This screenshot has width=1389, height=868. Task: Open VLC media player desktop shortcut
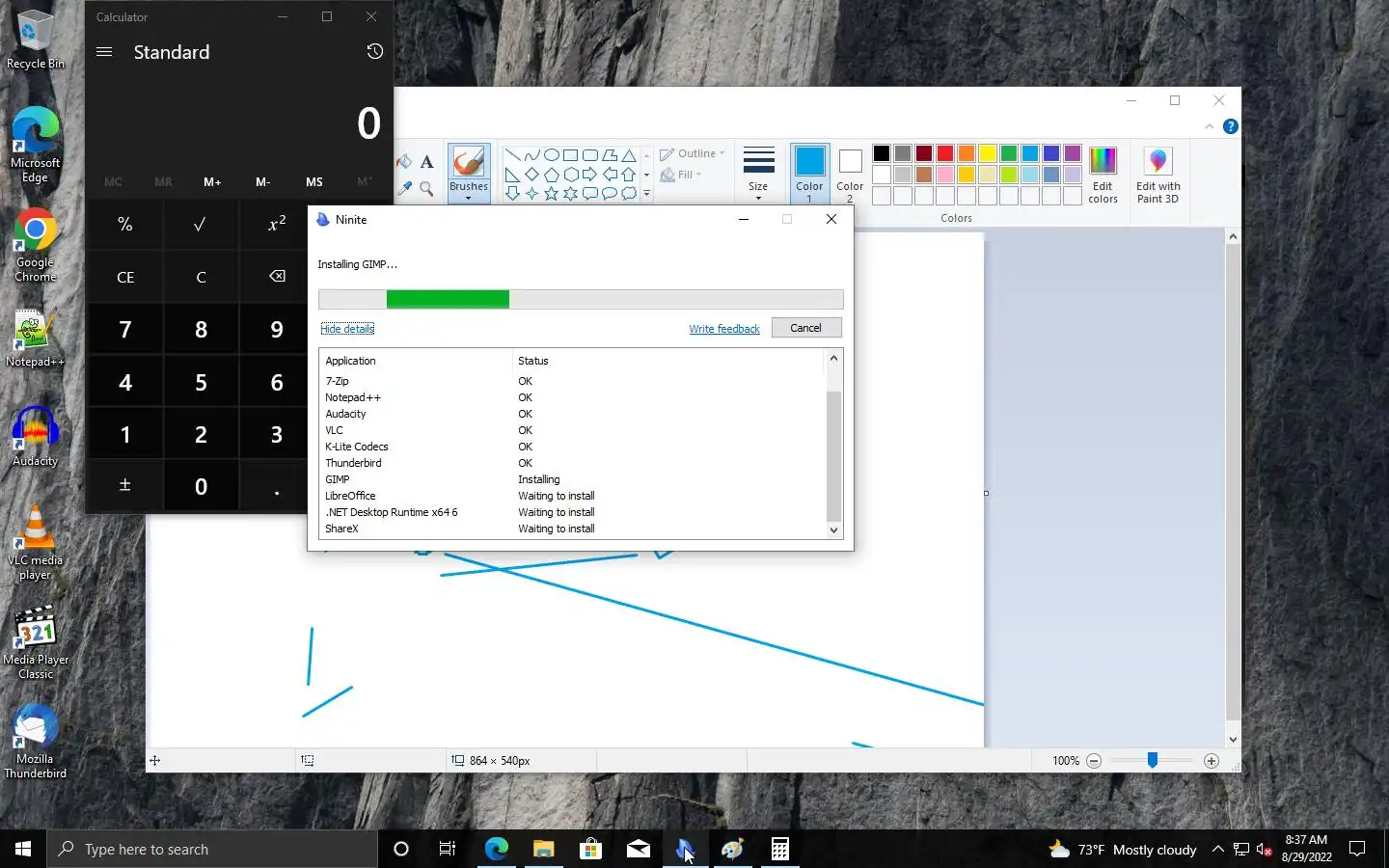[36, 544]
